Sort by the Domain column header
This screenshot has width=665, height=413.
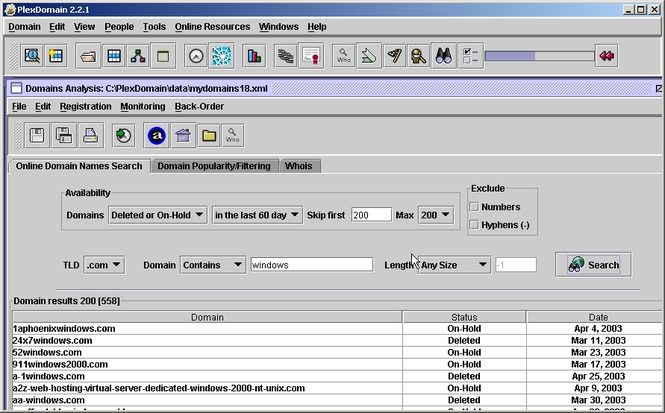click(x=207, y=317)
